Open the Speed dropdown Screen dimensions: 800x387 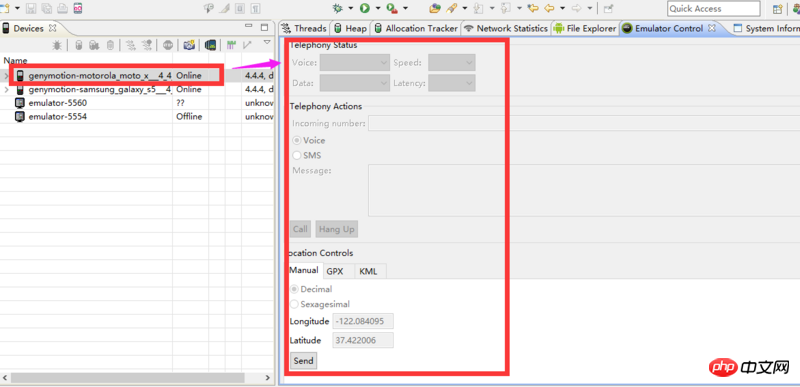click(x=452, y=63)
